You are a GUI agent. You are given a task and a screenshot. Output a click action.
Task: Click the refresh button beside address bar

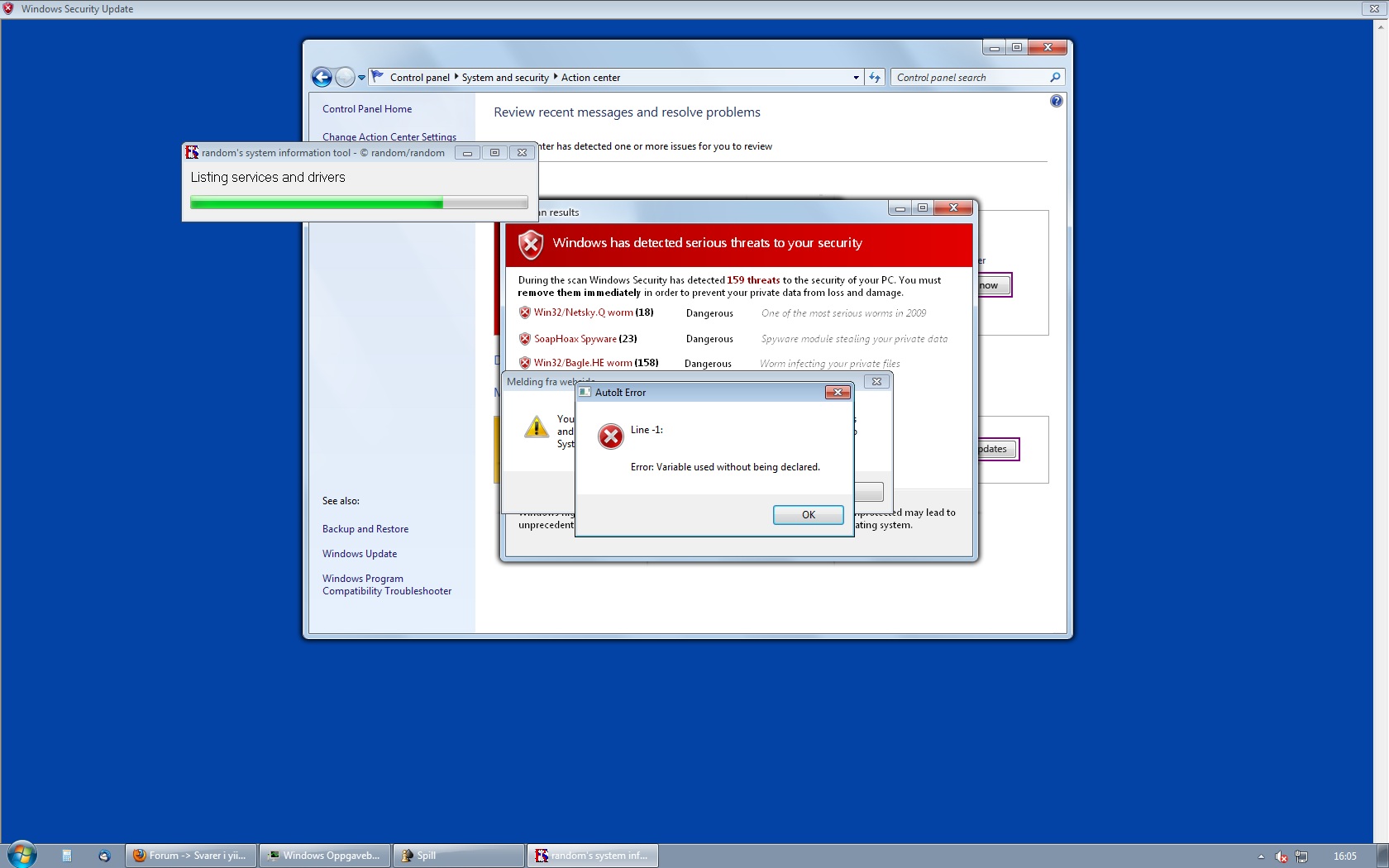875,78
